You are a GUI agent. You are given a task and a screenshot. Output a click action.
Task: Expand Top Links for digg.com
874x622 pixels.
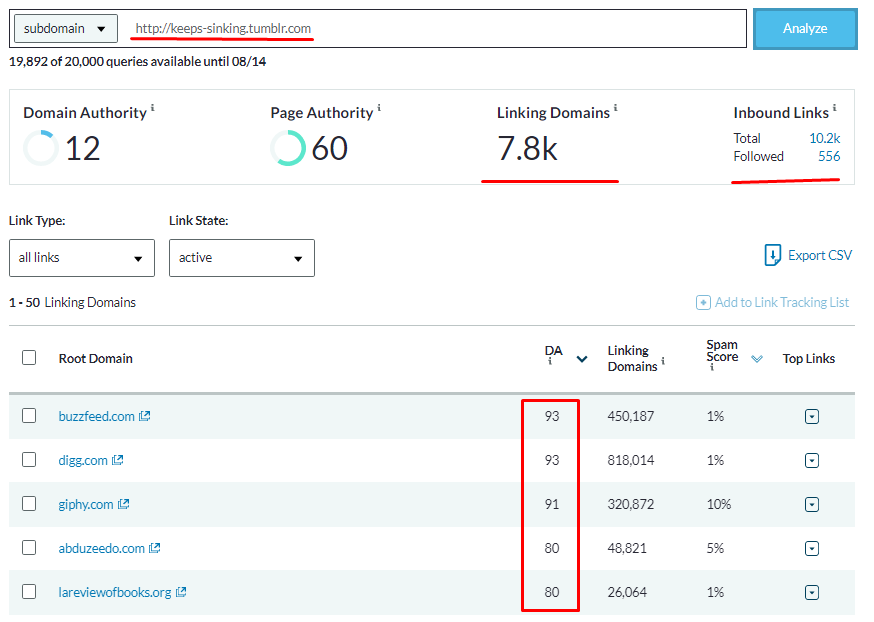coord(812,460)
